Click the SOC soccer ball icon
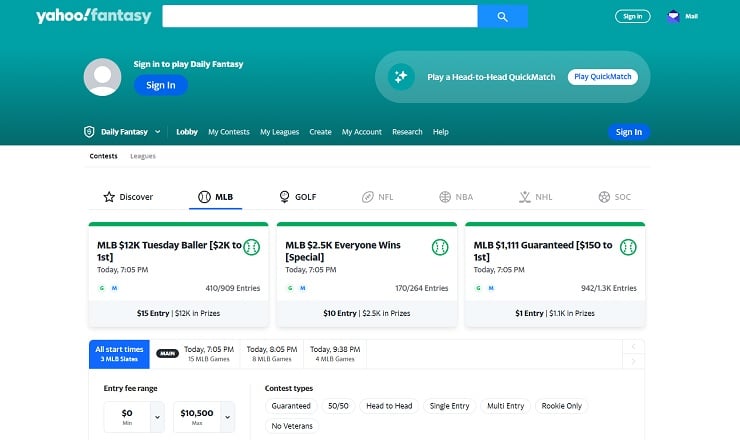 point(604,197)
